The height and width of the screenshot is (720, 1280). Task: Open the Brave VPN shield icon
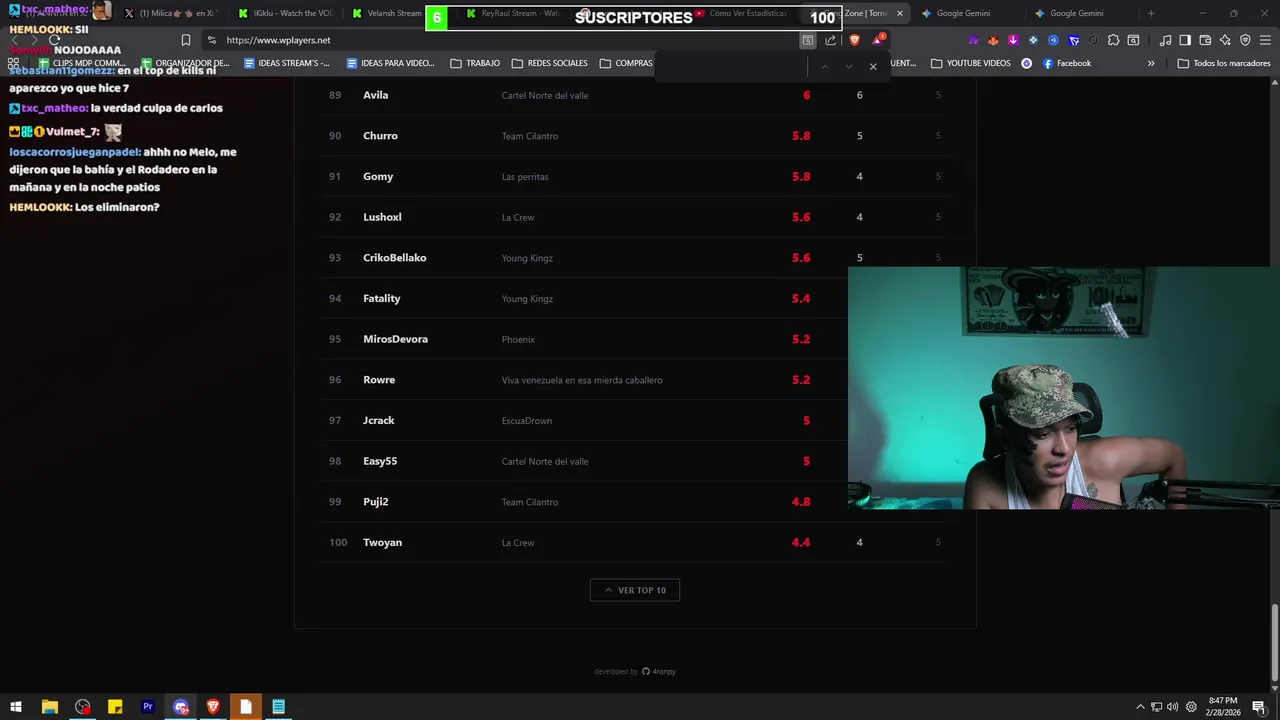[1245, 40]
